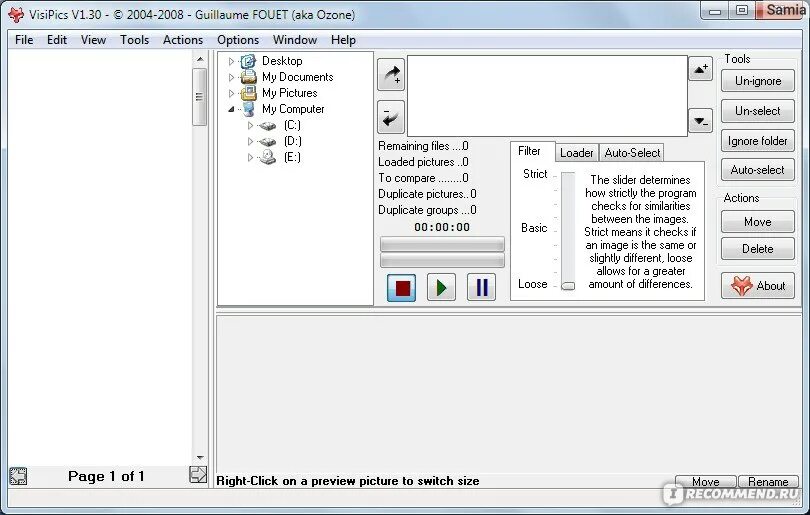Select the My Pictures label in tree
Screen dimensions: 810x515
pyautogui.click(x=289, y=93)
